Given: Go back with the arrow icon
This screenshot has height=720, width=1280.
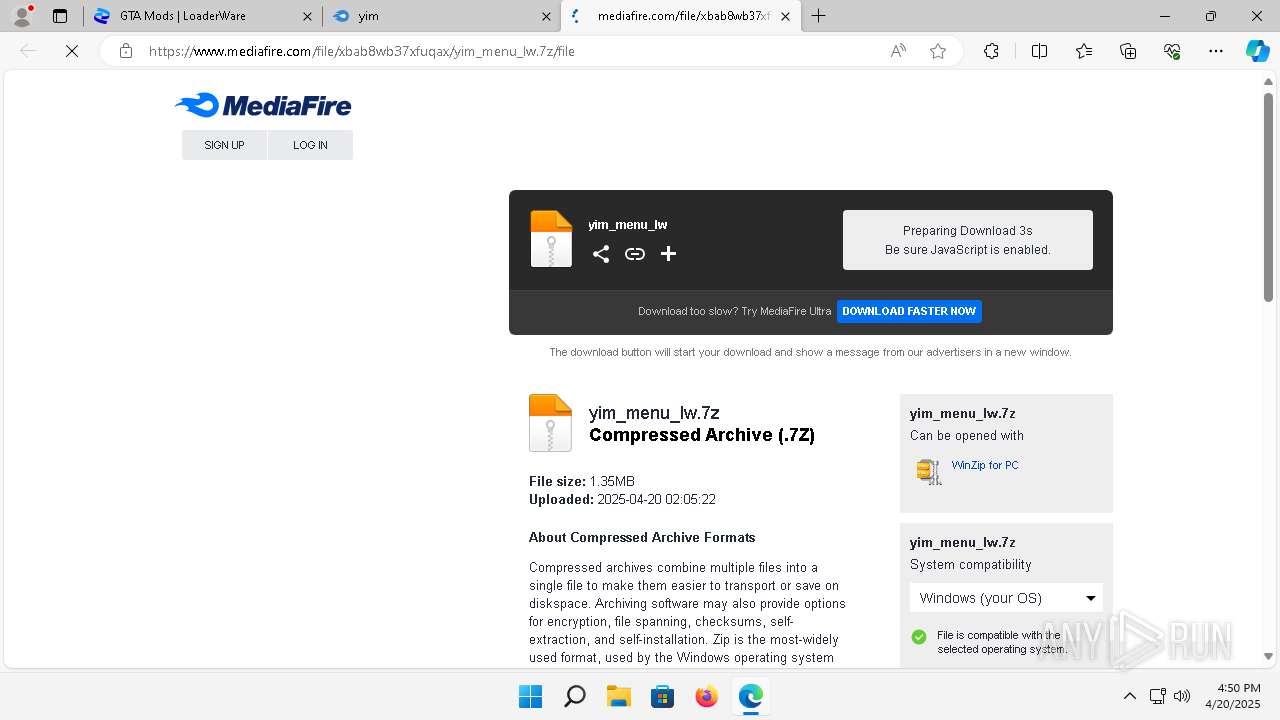Looking at the screenshot, I should tap(28, 51).
